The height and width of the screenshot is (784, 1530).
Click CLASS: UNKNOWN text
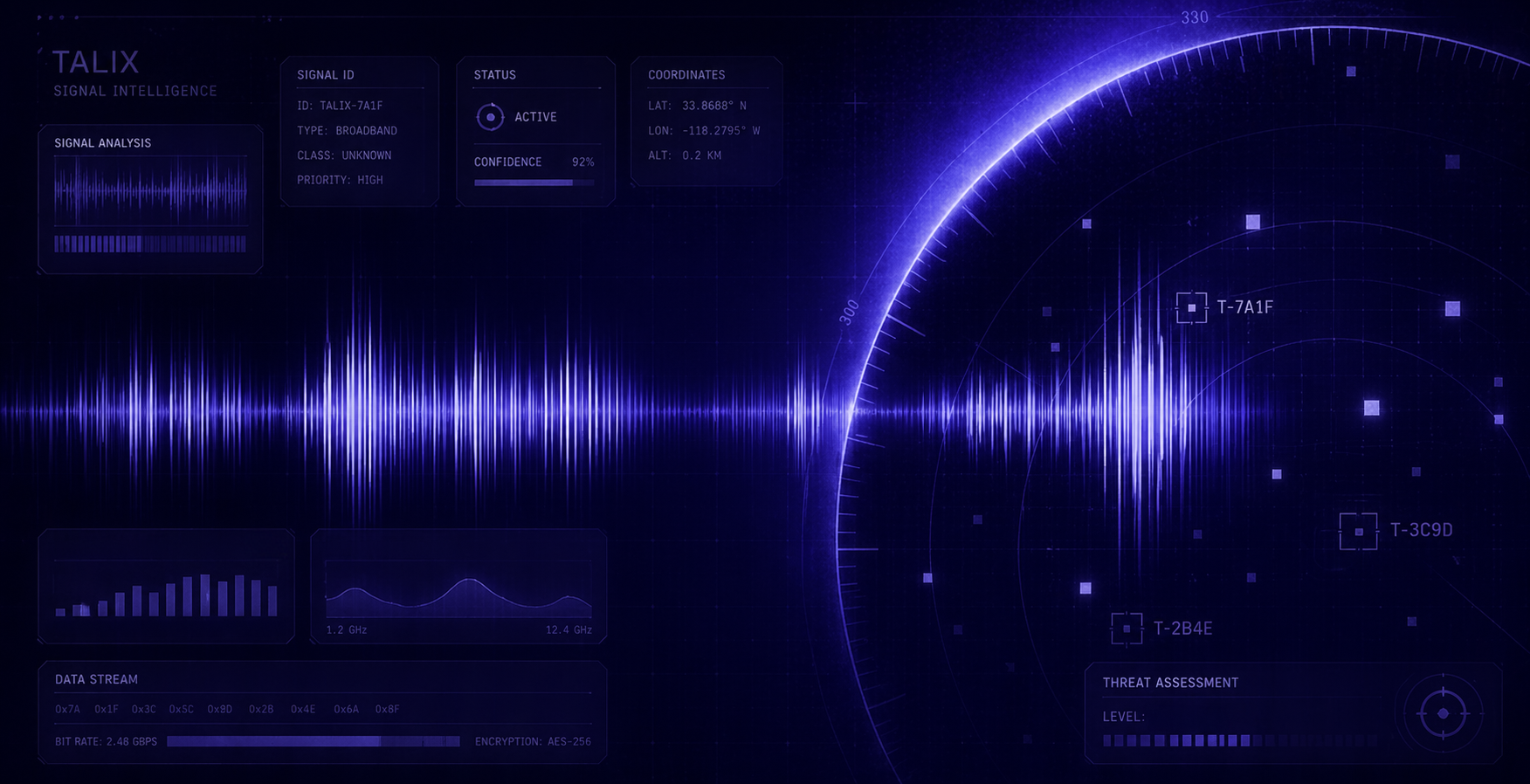(344, 155)
